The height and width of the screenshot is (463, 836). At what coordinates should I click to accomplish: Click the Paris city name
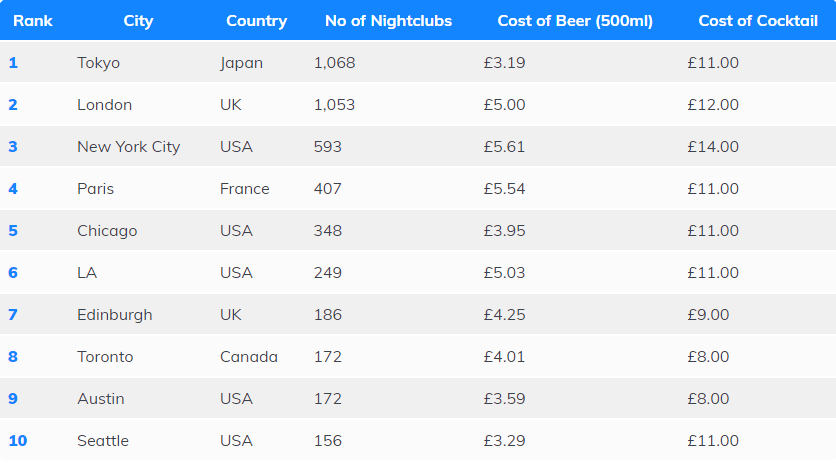(95, 189)
